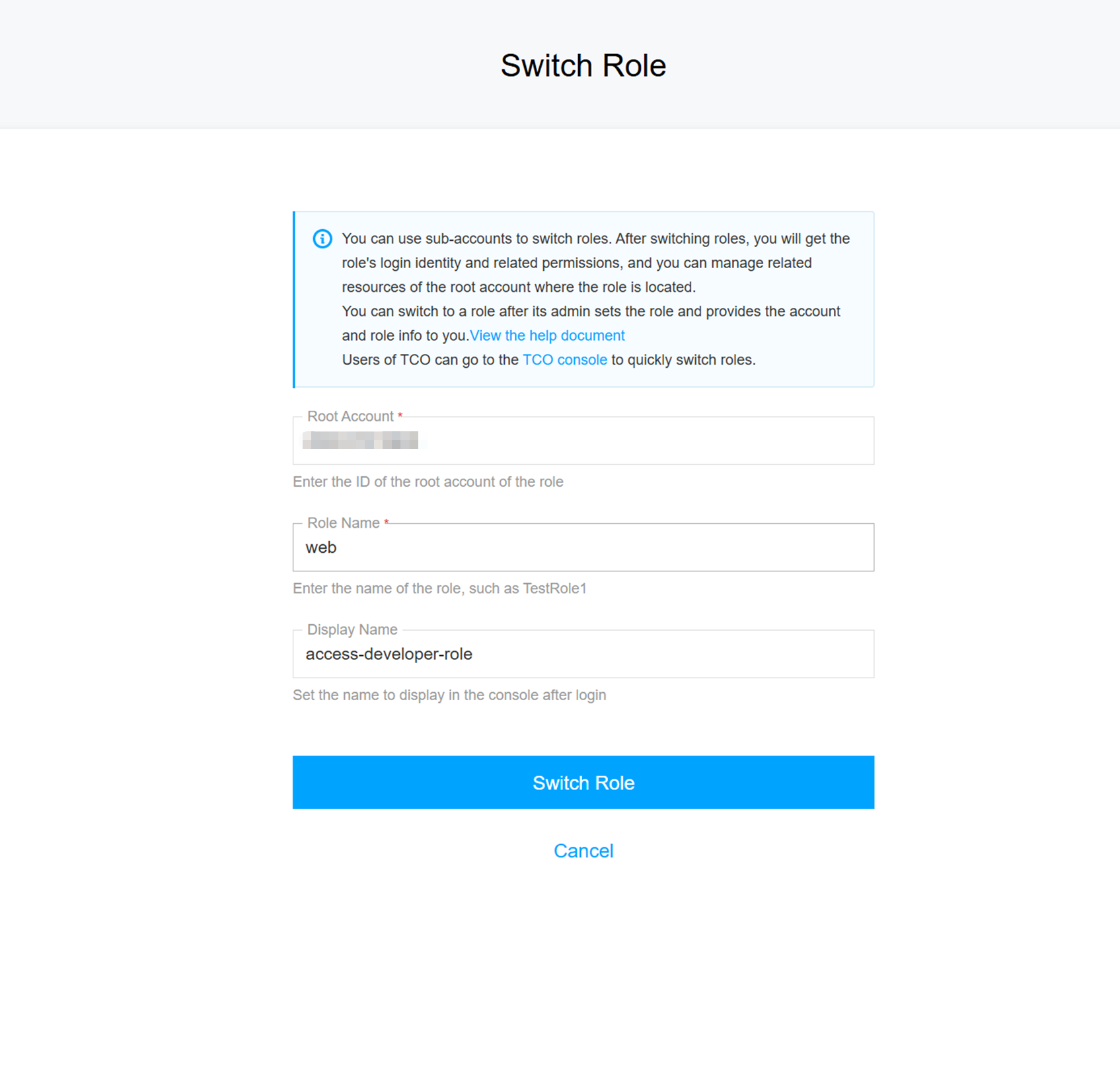The image size is (1120, 1068).
Task: Click the Role Name field label
Action: tap(343, 523)
